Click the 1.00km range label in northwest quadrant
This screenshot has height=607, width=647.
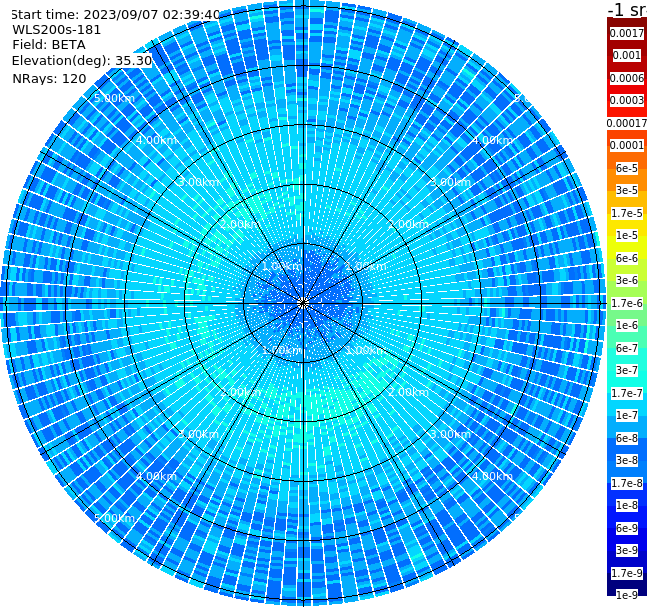click(283, 266)
